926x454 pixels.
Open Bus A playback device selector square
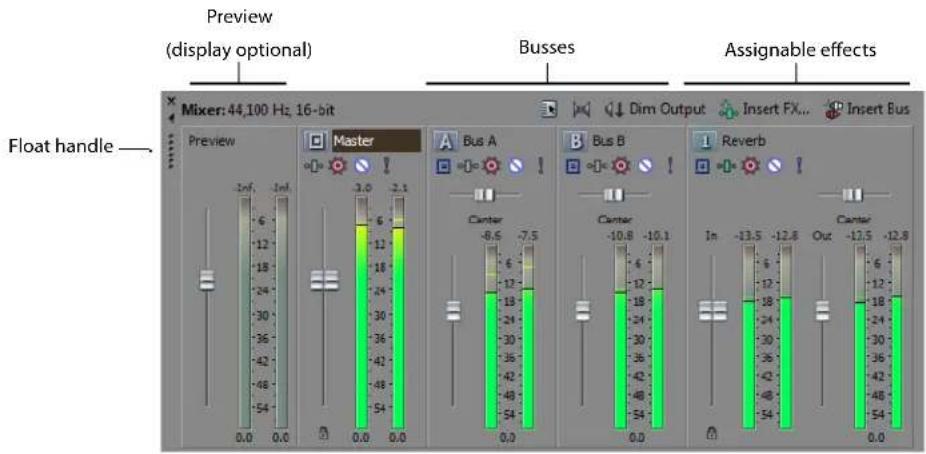pyautogui.click(x=444, y=166)
